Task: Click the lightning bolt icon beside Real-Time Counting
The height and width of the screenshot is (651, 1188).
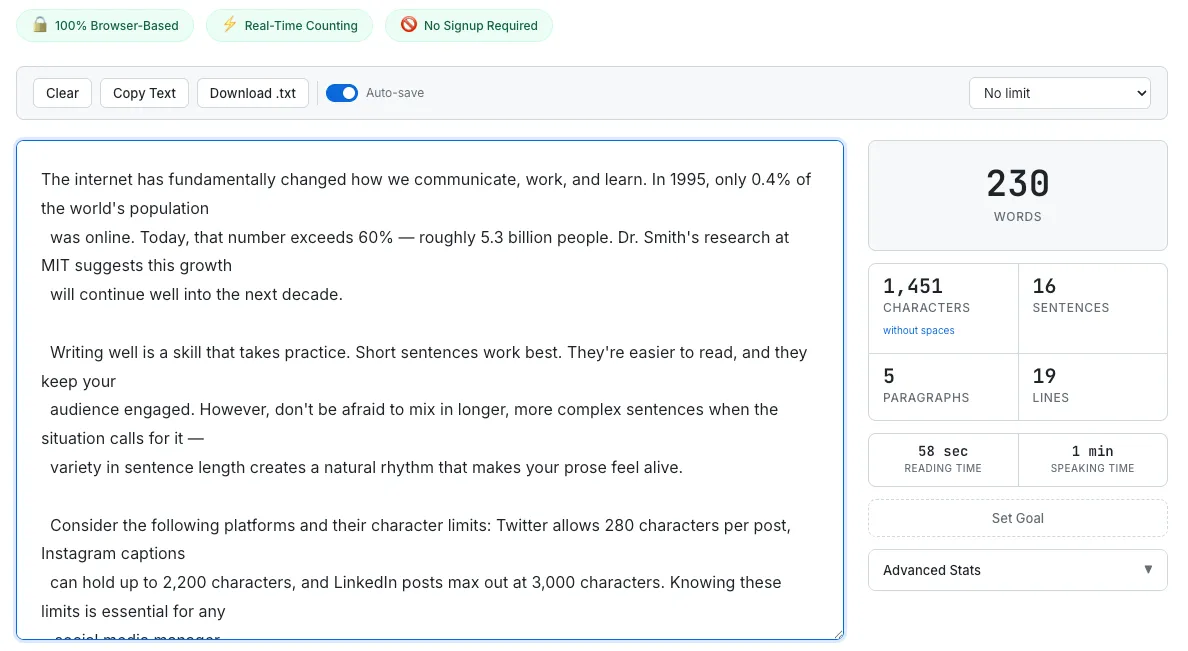Action: point(229,25)
